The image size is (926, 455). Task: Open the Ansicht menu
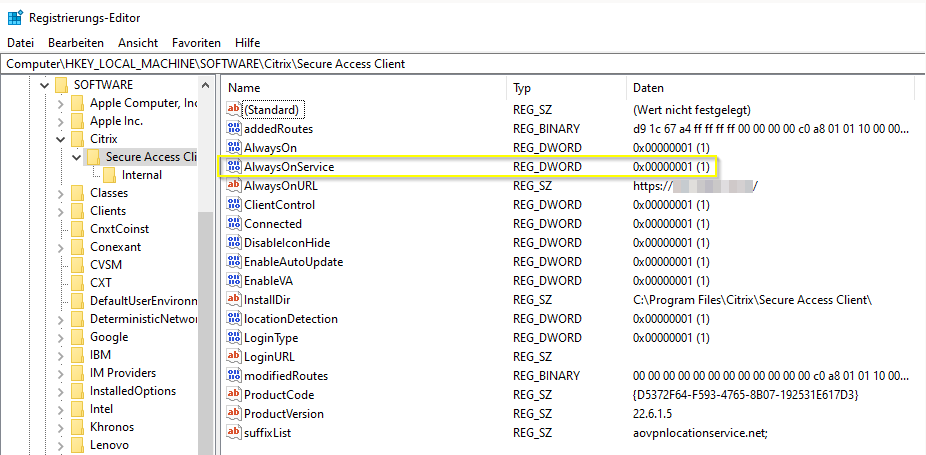(138, 43)
